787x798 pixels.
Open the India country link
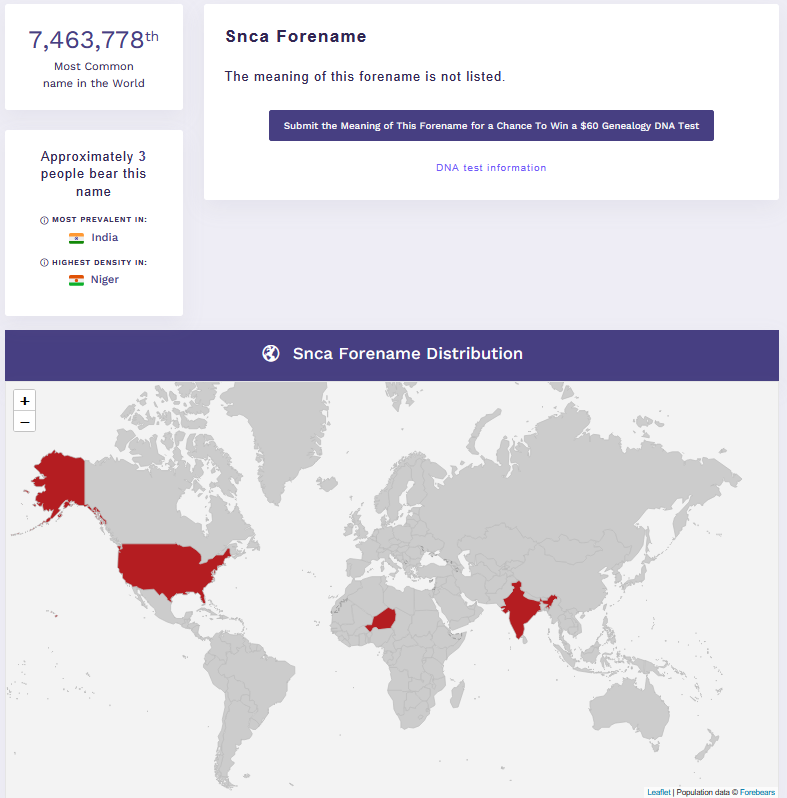pos(104,238)
